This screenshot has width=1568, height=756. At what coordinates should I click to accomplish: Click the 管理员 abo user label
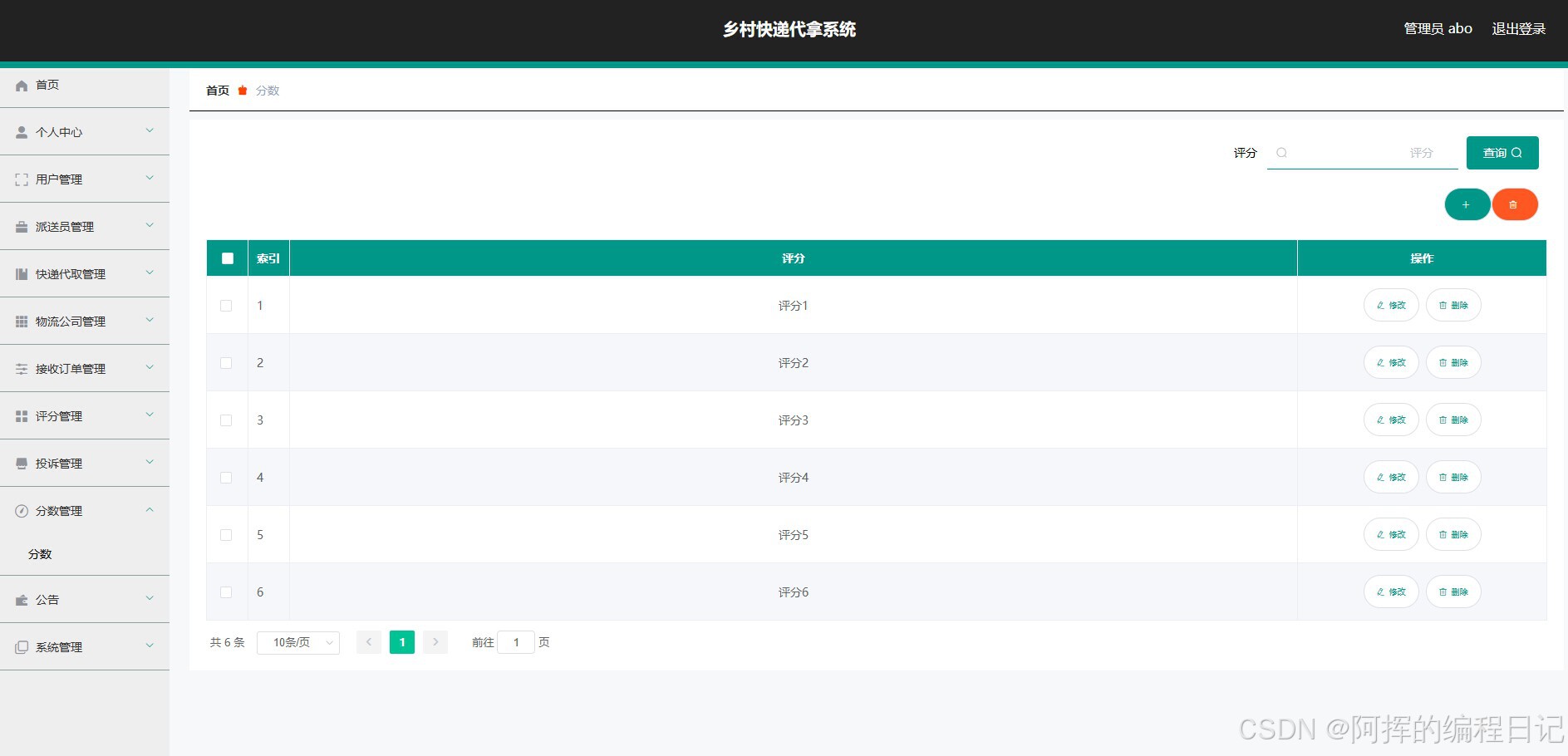(1438, 29)
